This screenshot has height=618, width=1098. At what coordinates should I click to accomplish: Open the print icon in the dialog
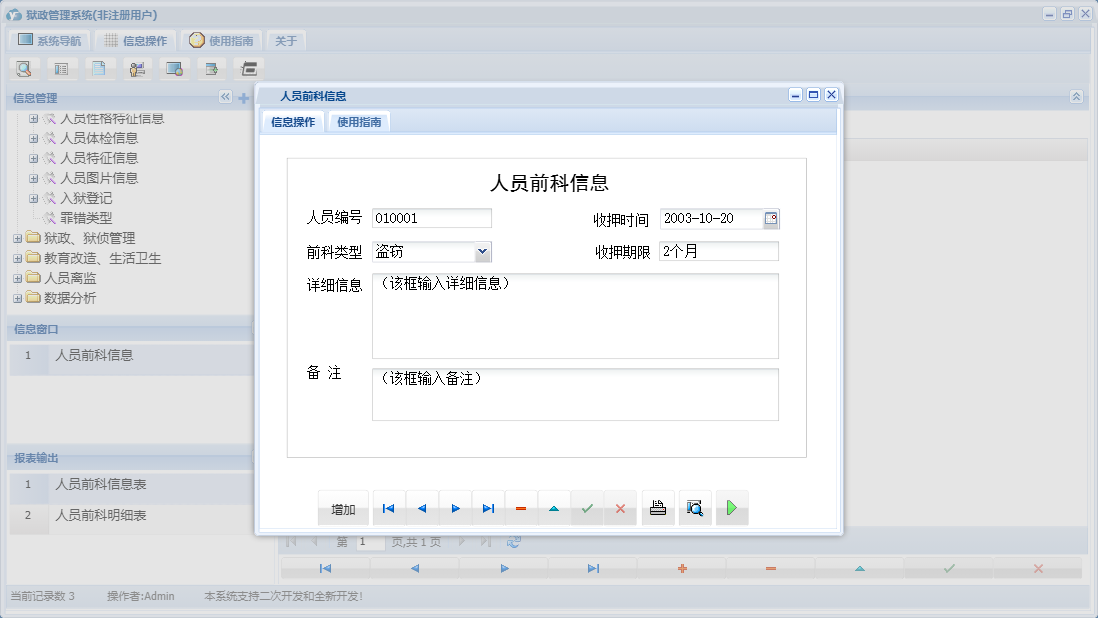(x=657, y=508)
